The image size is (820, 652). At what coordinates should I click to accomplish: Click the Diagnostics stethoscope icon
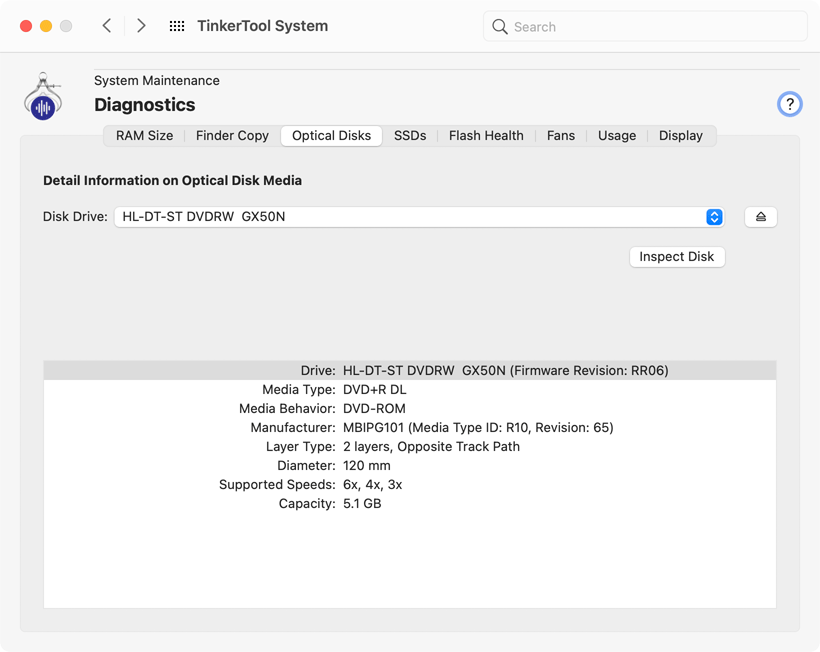tap(43, 97)
